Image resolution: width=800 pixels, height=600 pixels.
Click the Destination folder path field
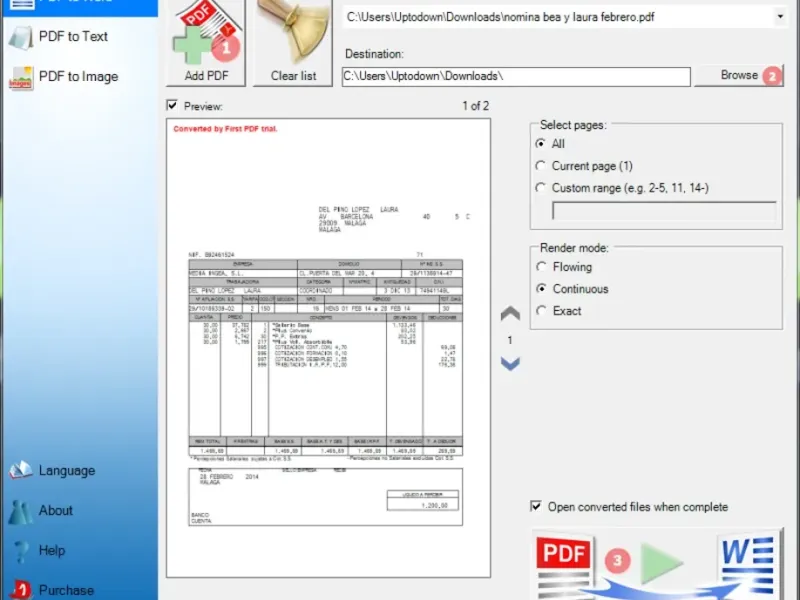[x=516, y=77]
